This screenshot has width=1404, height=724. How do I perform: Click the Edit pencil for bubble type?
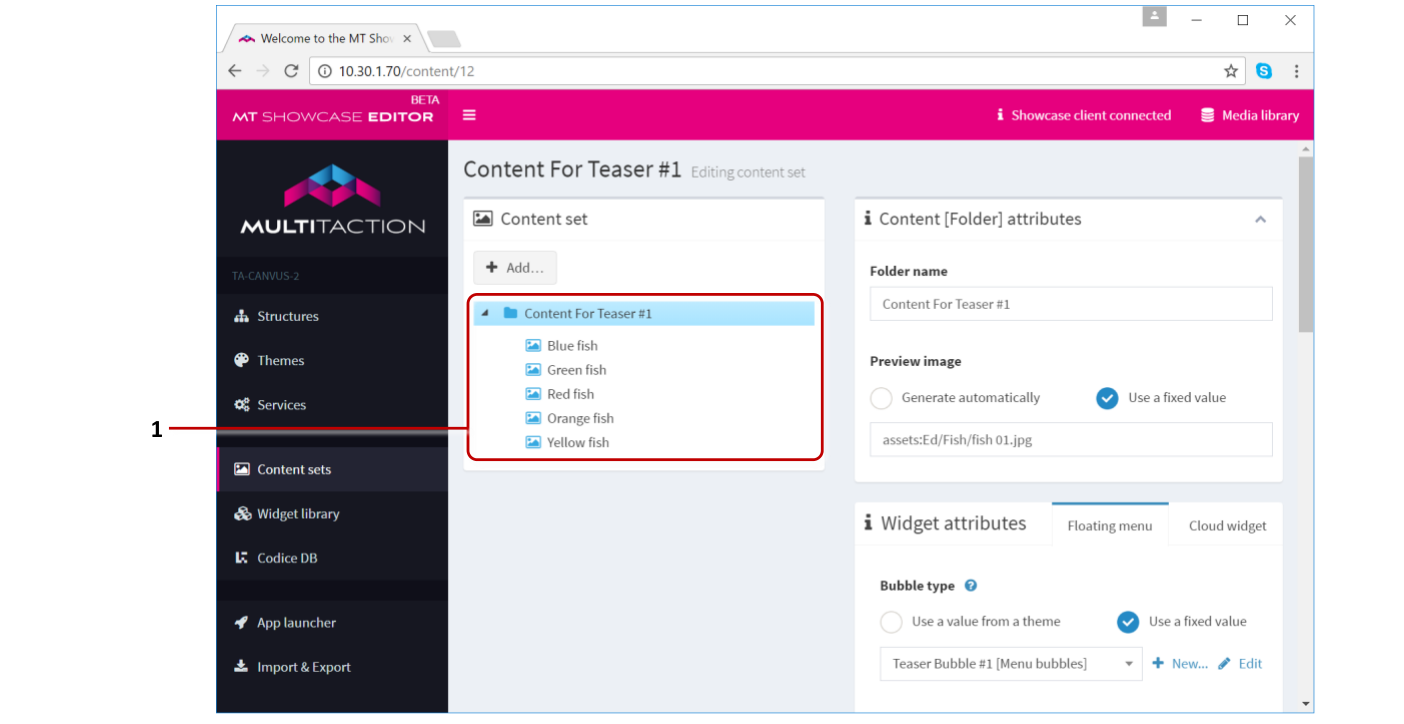click(1240, 663)
